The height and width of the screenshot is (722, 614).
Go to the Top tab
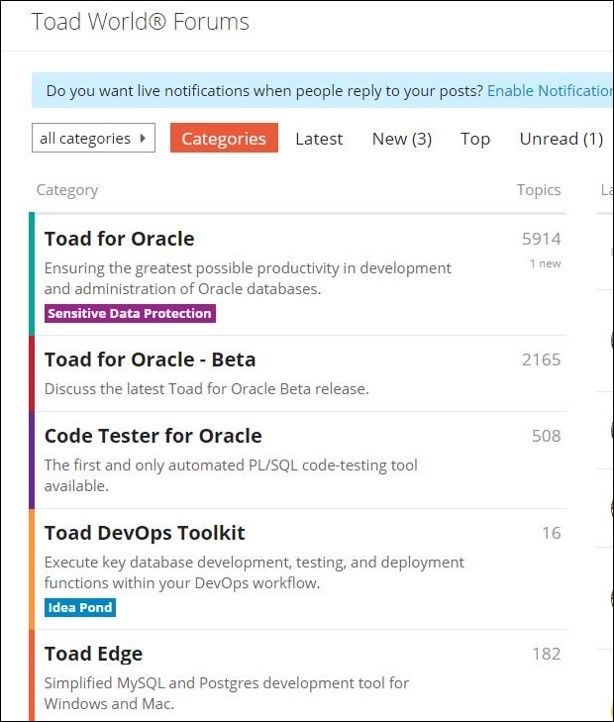coord(475,139)
